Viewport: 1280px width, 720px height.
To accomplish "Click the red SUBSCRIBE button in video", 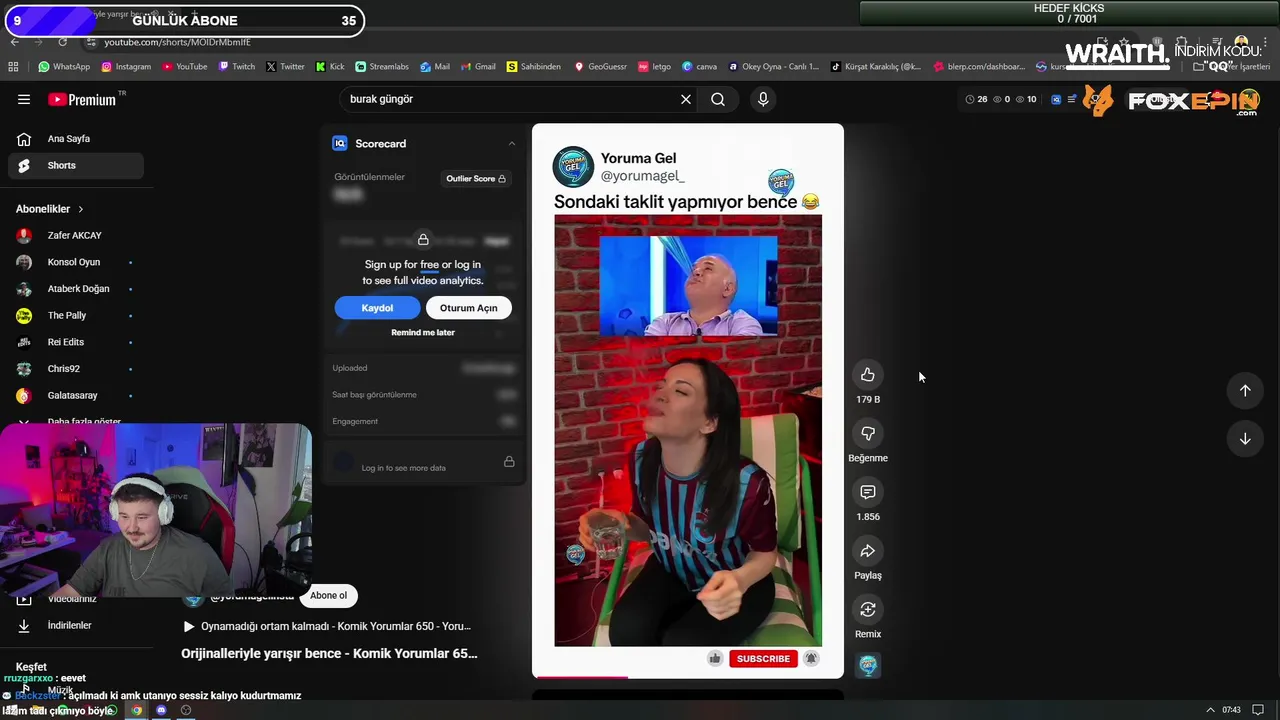I will 763,659.
